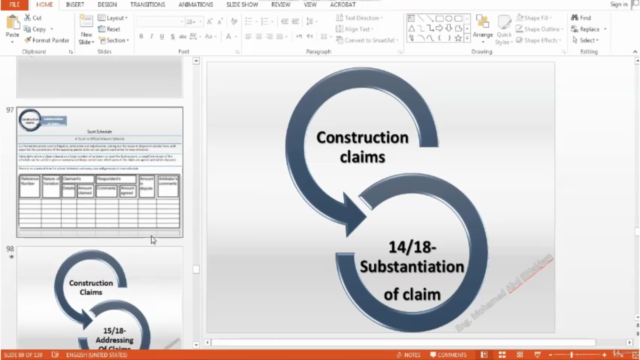Click the Sign in link
This screenshot has height=360, width=640.
[619, 4]
